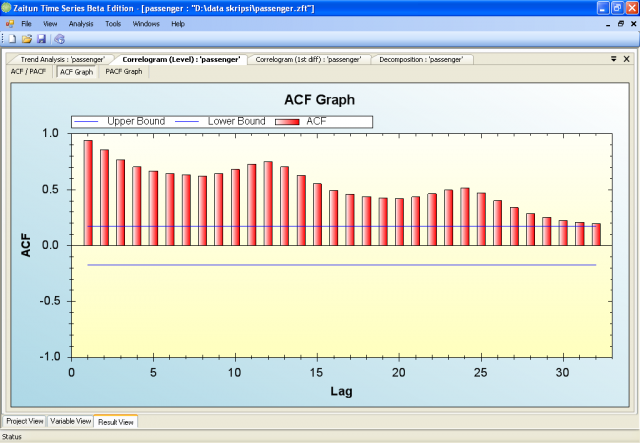The width and height of the screenshot is (640, 443).
Task: Open the Windows menu
Action: [146, 22]
